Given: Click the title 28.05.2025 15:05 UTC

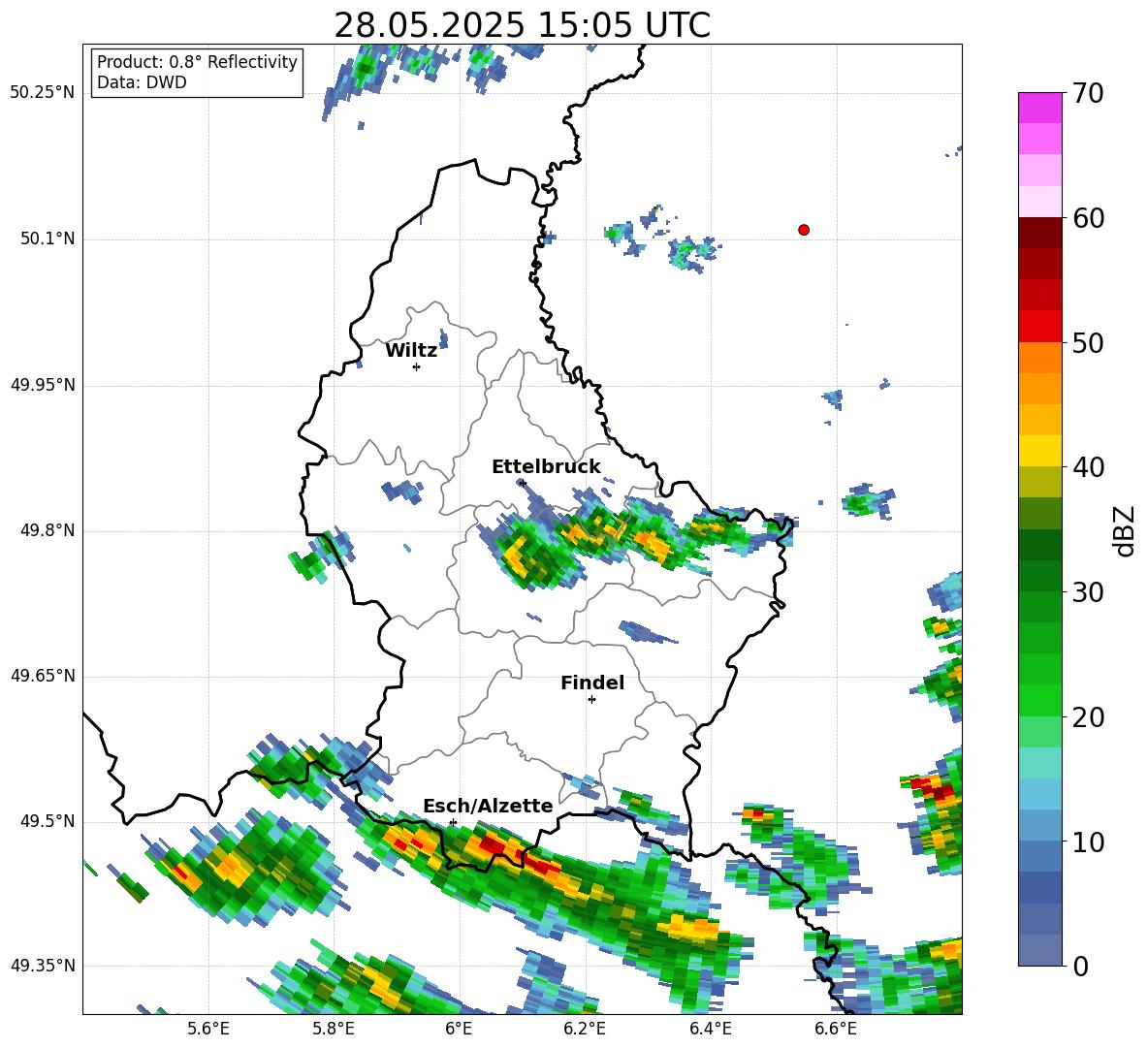Looking at the screenshot, I should (522, 25).
